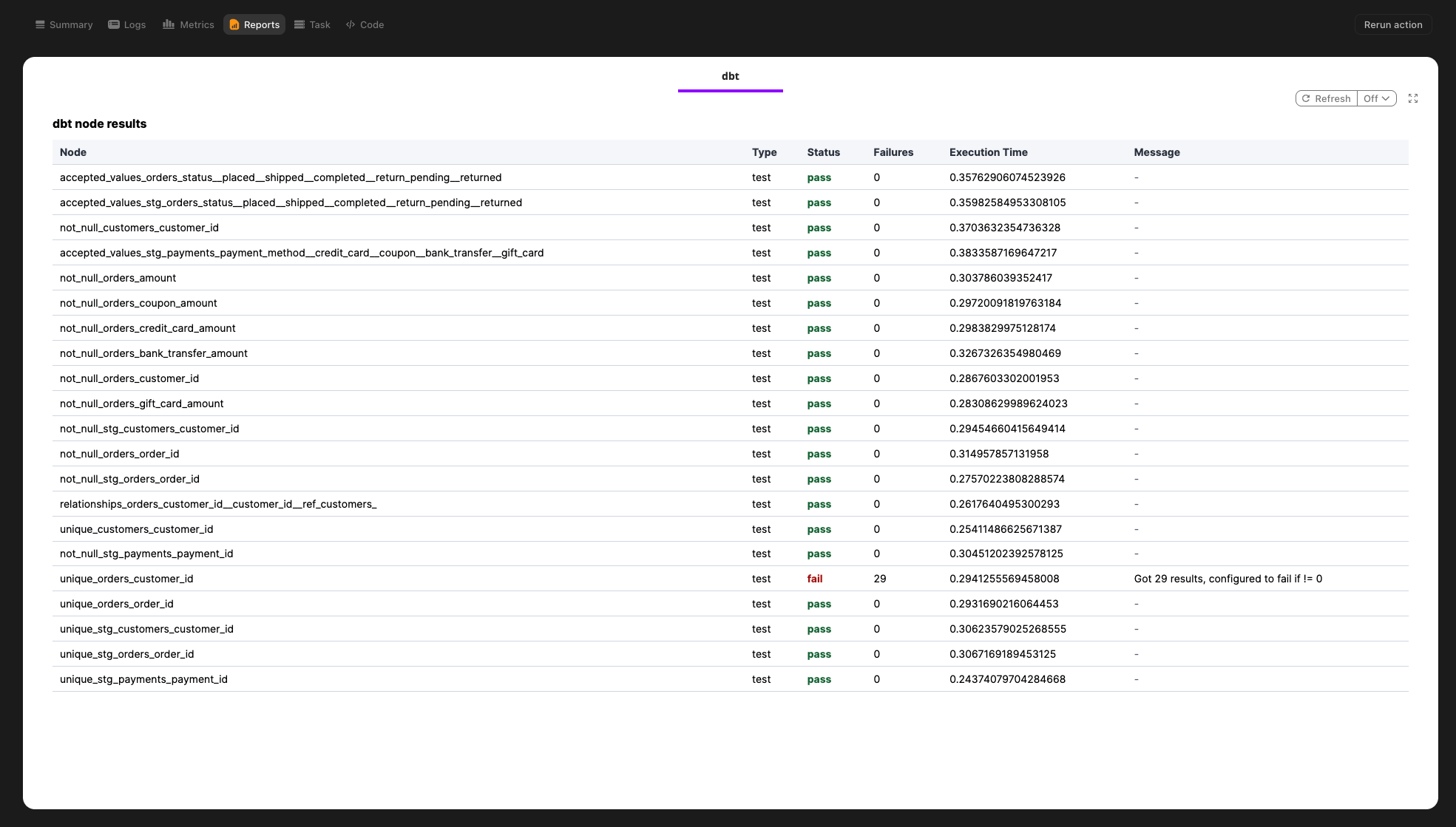Select the not_null_orders_order_id node
This screenshot has width=1456, height=827.
(x=119, y=454)
